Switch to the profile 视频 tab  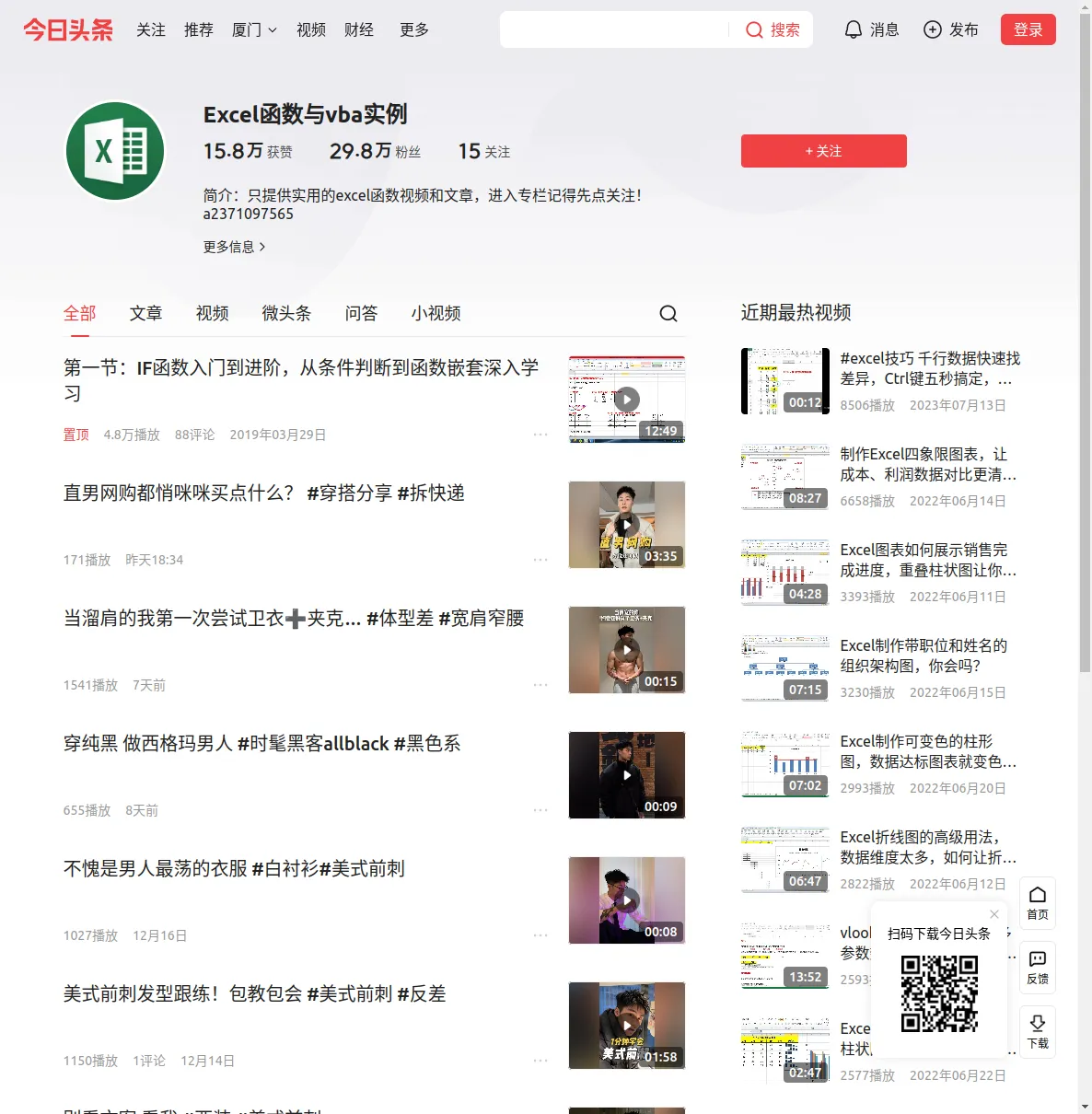(x=212, y=313)
